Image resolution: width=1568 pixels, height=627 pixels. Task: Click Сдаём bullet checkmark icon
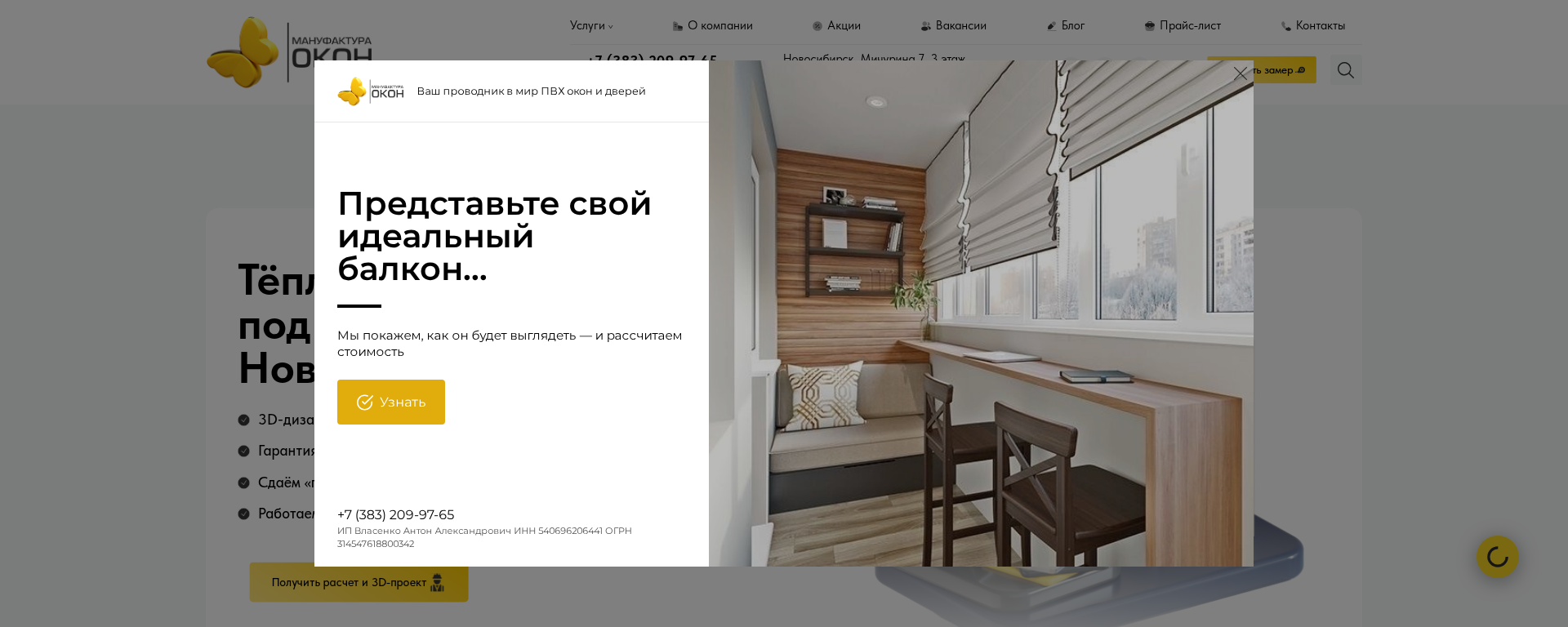(243, 482)
